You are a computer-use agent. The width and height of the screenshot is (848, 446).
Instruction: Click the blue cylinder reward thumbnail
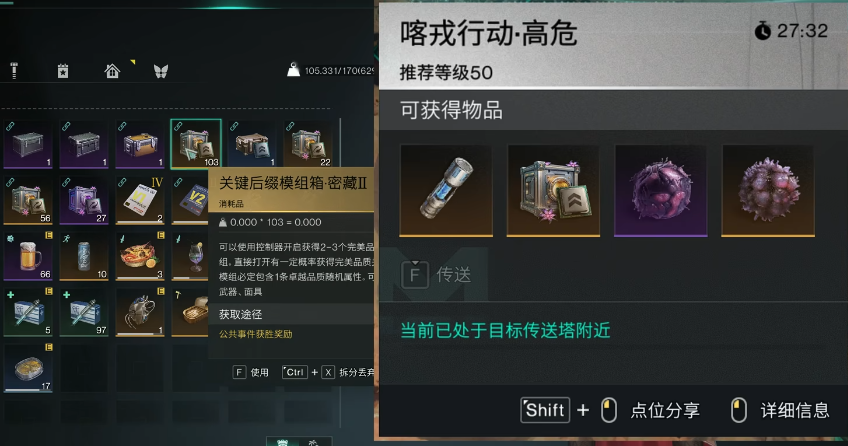coord(446,190)
